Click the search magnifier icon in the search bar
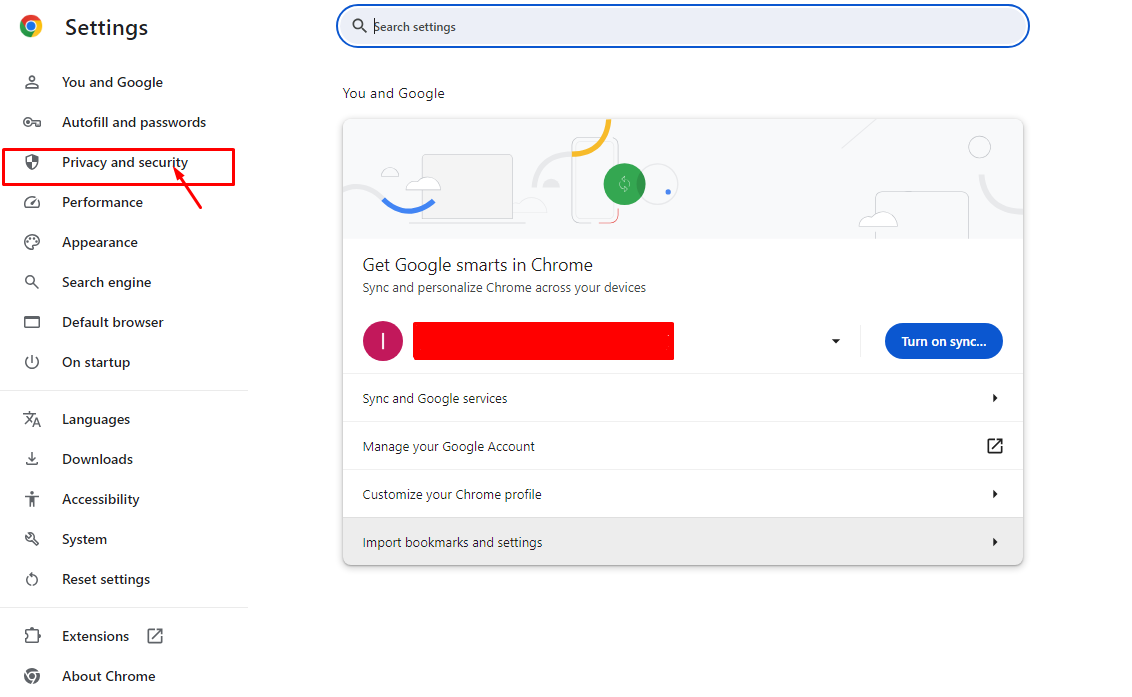Screen dimensions: 1132x697 359,26
